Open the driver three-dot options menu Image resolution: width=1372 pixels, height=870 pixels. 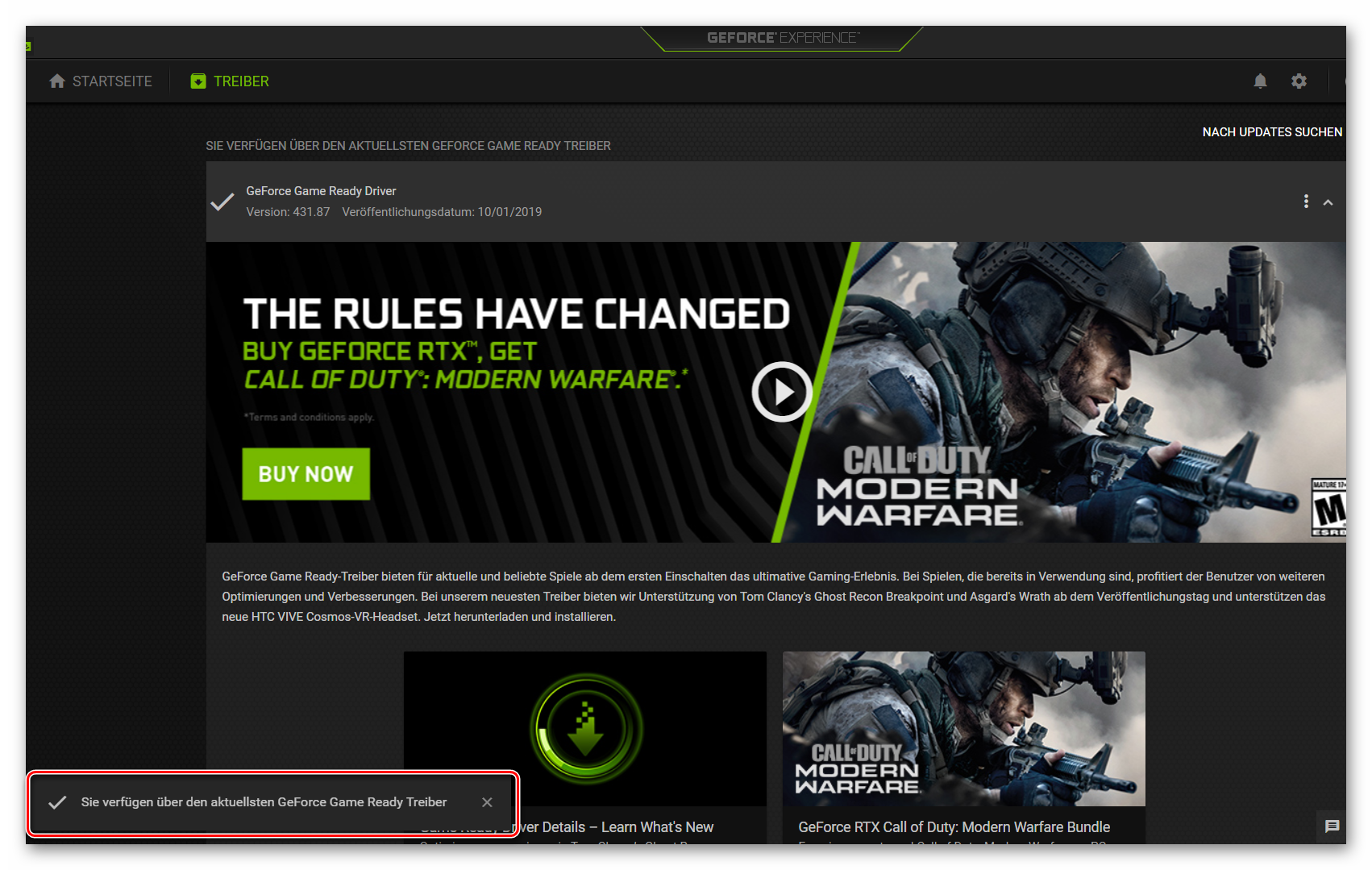click(1306, 202)
